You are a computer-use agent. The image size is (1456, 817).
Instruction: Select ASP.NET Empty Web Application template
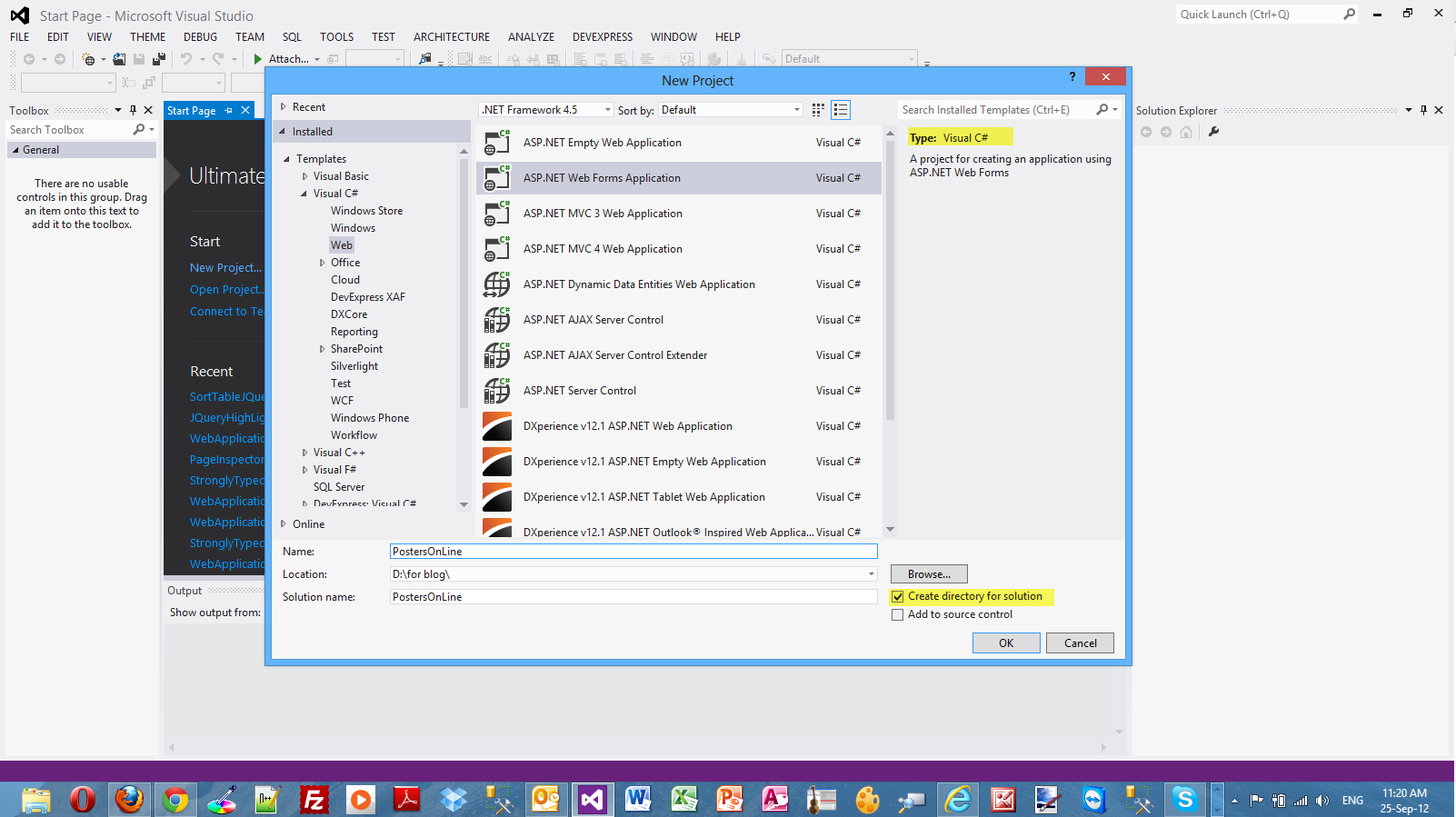[x=679, y=143]
